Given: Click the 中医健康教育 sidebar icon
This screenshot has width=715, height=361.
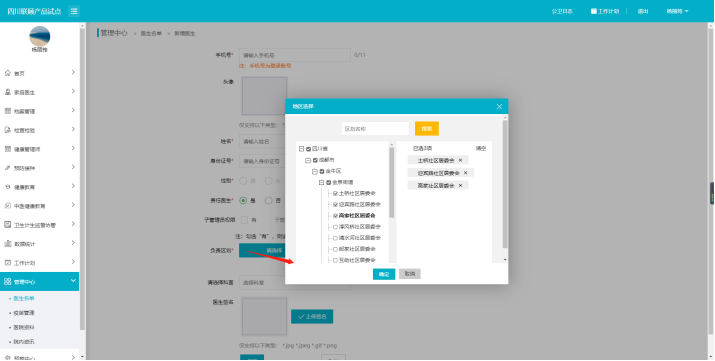Looking at the screenshot, I should coord(7,206).
